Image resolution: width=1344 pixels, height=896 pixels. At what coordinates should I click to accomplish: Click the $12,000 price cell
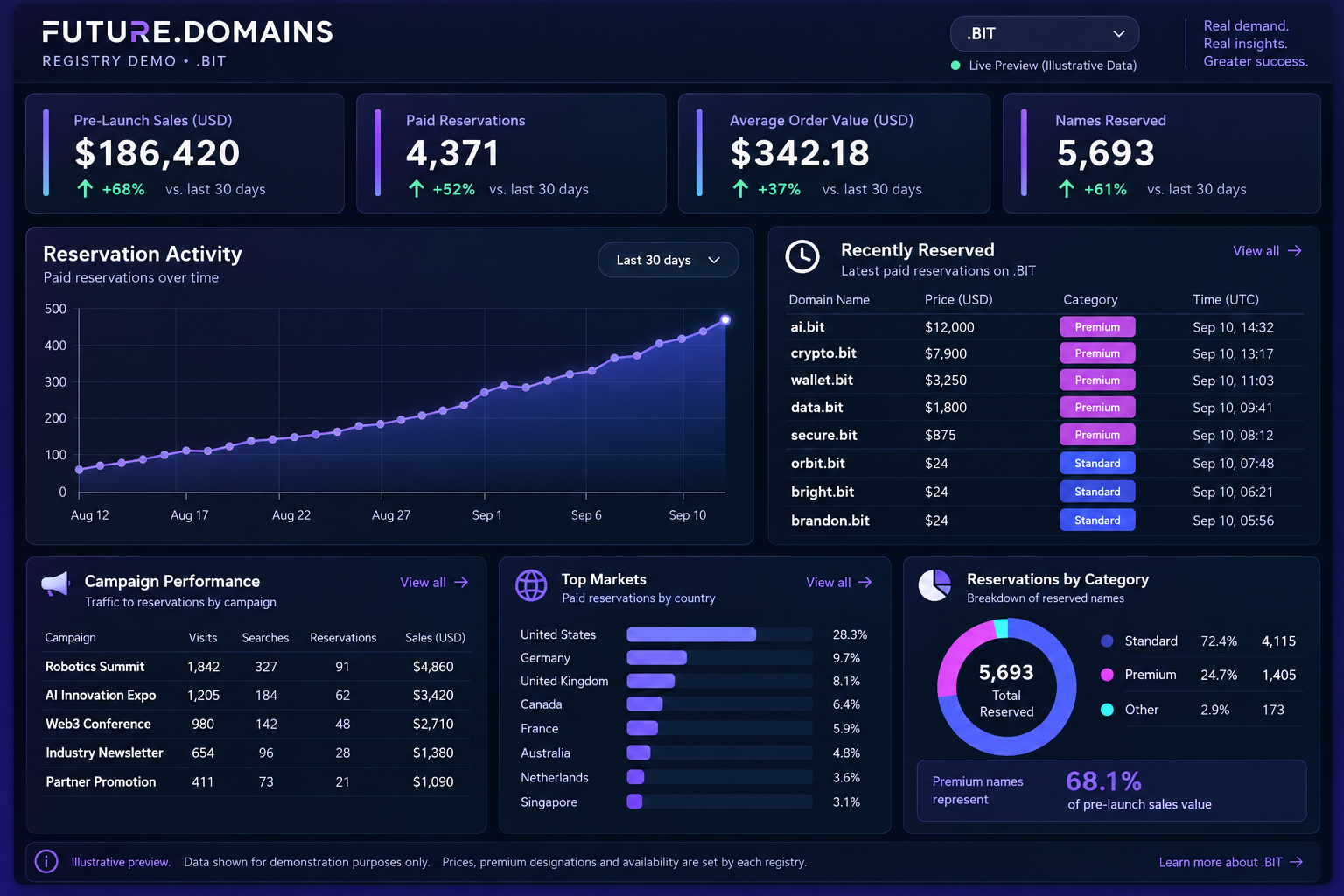point(949,327)
